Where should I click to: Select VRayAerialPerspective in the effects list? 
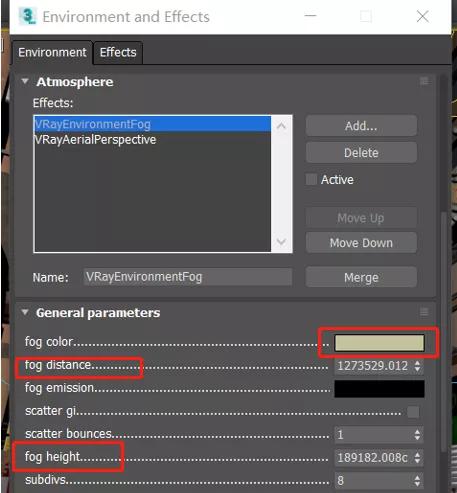pos(152,139)
